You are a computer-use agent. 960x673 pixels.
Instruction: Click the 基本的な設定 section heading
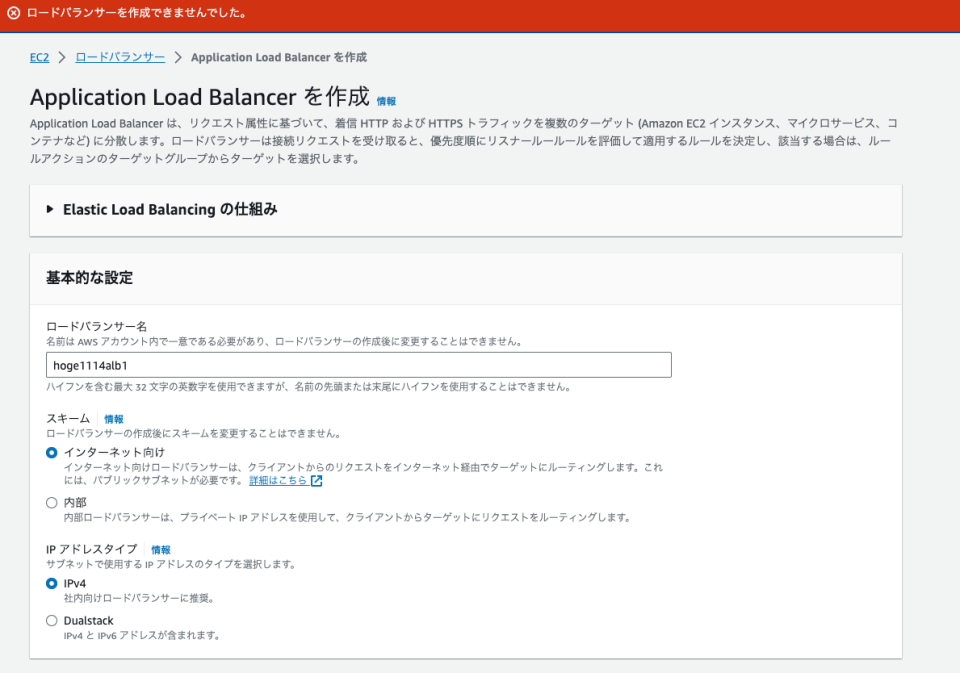point(89,278)
